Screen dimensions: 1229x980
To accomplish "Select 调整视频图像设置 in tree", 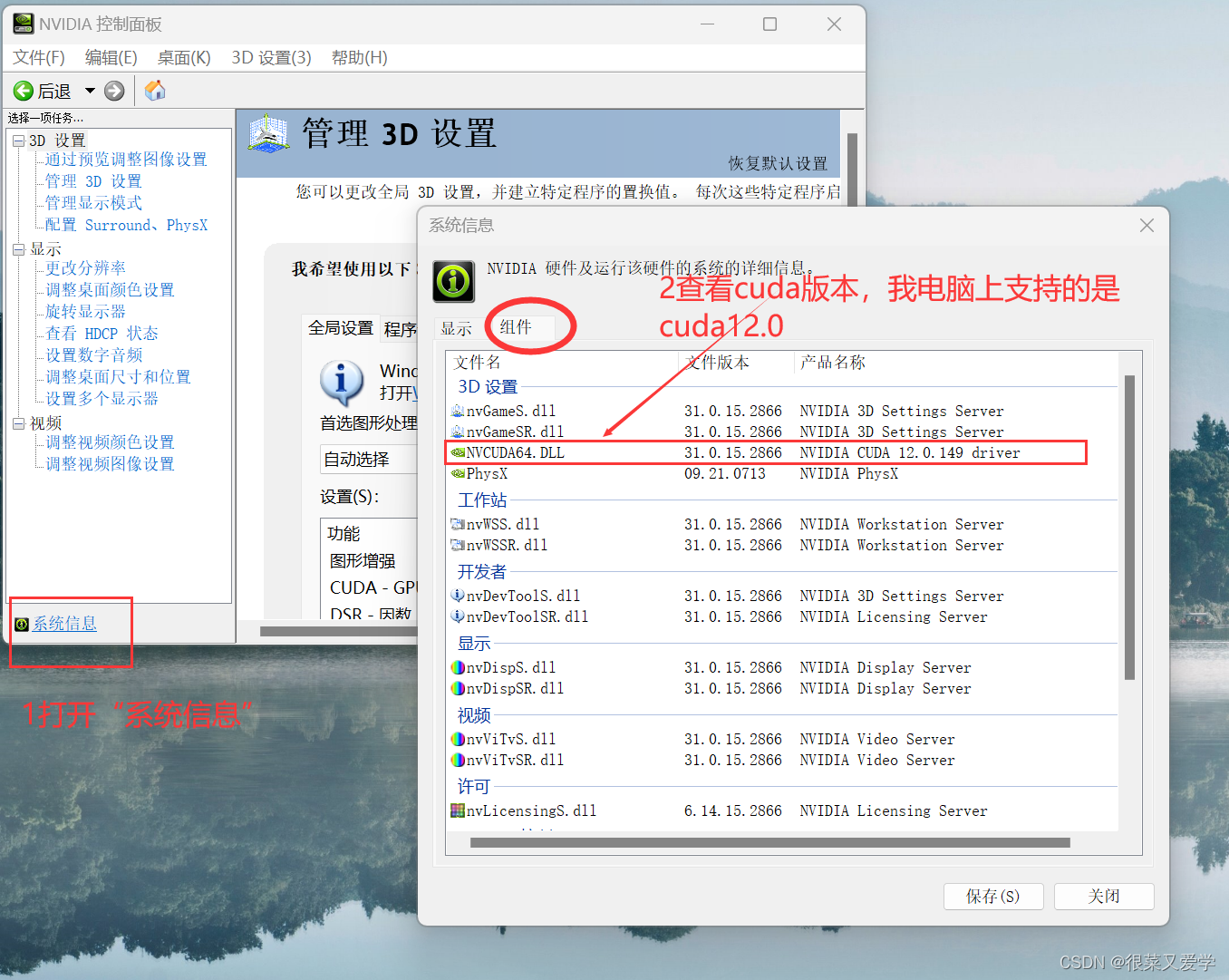I will tap(110, 464).
